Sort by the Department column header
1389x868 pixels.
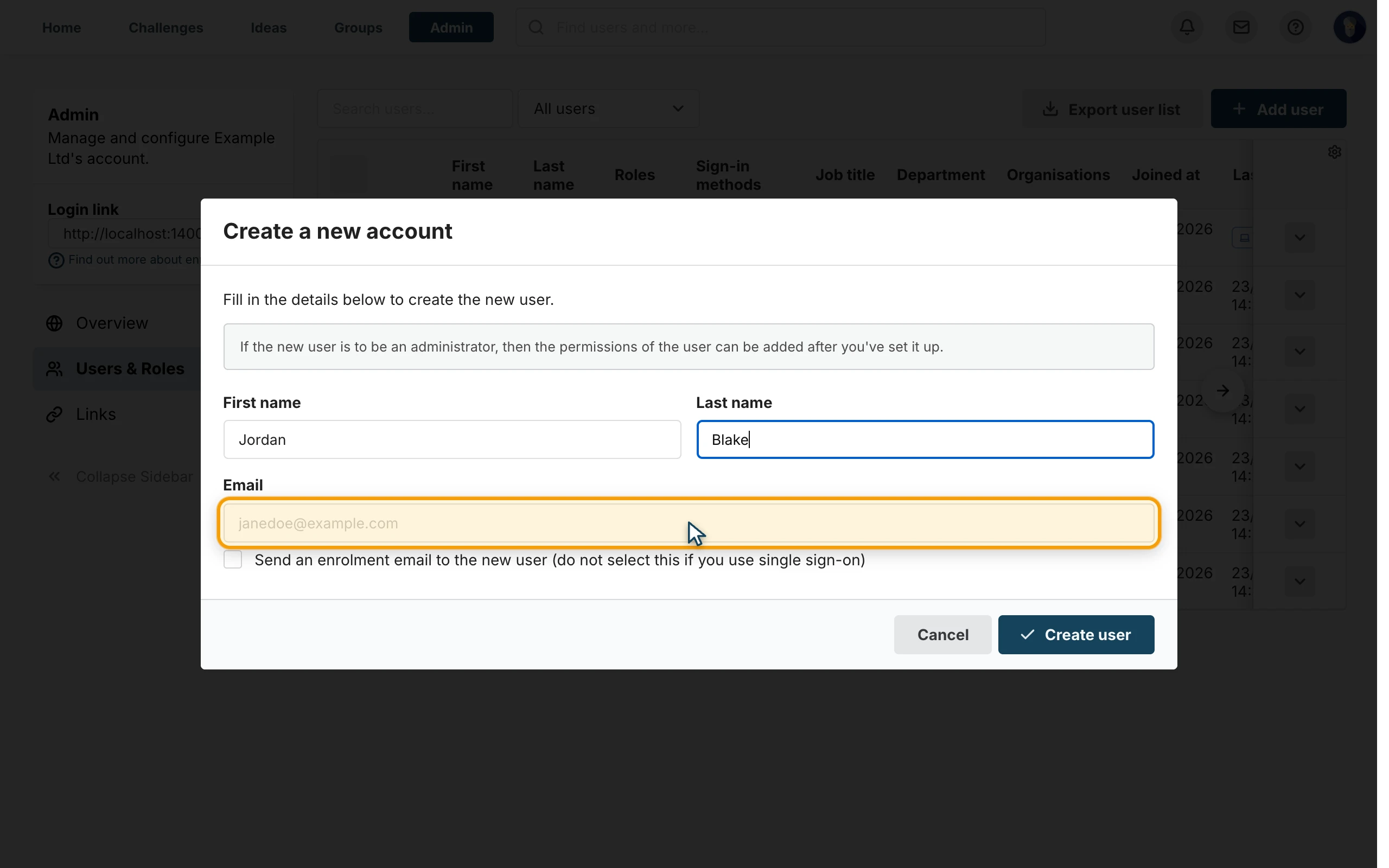click(x=941, y=175)
